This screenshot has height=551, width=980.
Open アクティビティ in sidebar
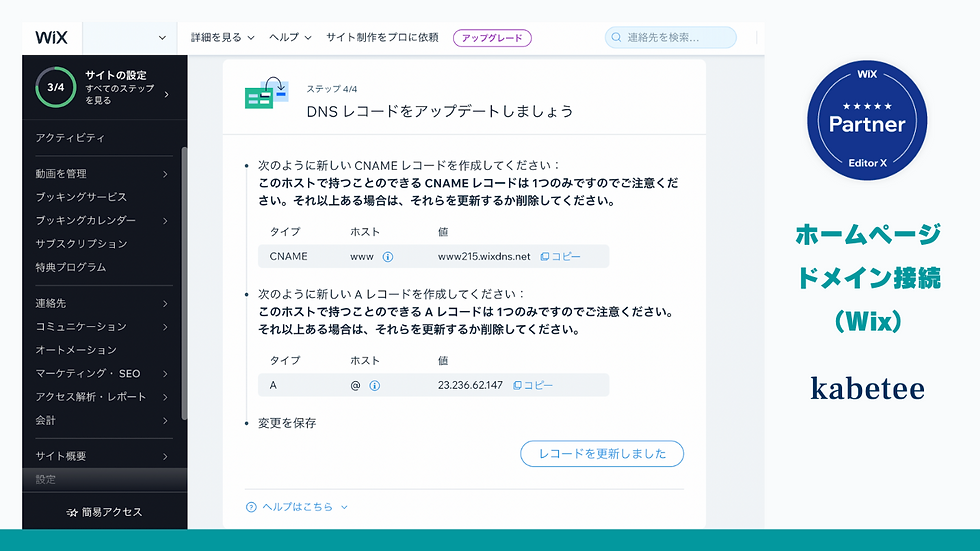coord(70,137)
